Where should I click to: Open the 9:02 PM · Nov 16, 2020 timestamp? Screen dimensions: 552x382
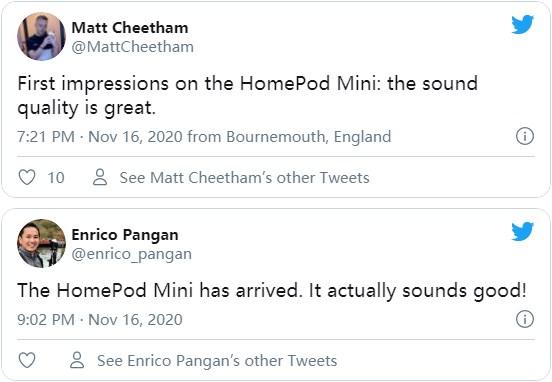click(100, 320)
